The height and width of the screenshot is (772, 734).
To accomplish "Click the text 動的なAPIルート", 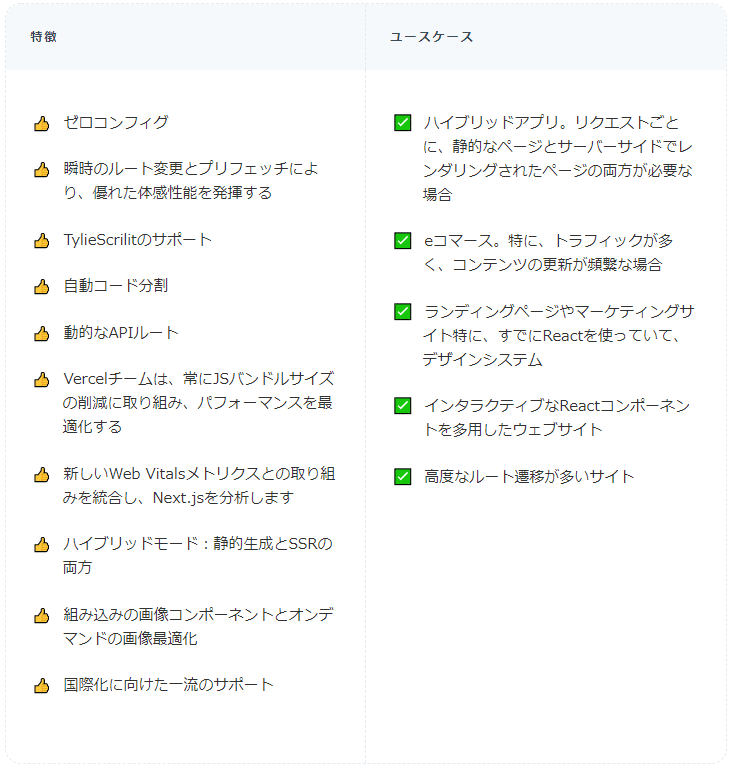I will (121, 333).
